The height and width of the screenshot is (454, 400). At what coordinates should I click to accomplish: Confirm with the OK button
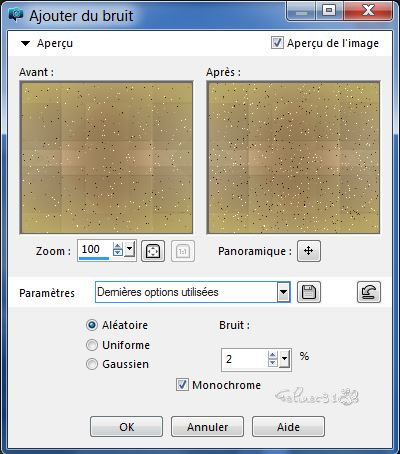click(x=126, y=427)
